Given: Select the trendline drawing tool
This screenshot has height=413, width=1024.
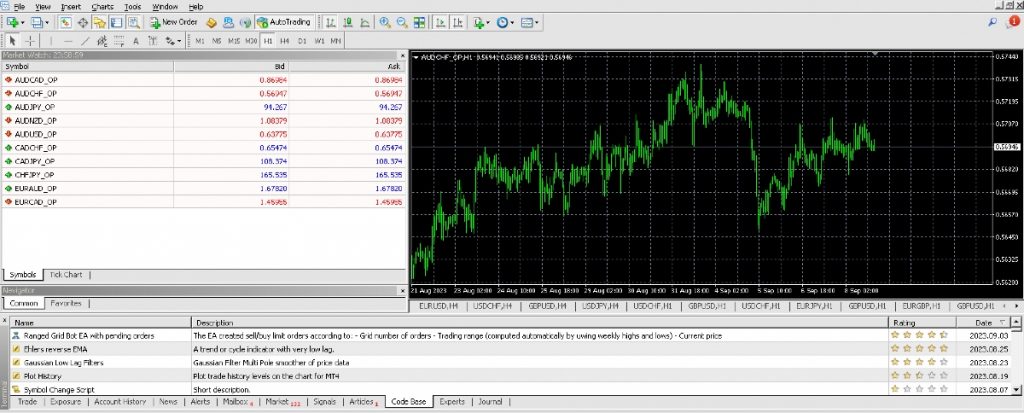Looking at the screenshot, I should (x=85, y=41).
